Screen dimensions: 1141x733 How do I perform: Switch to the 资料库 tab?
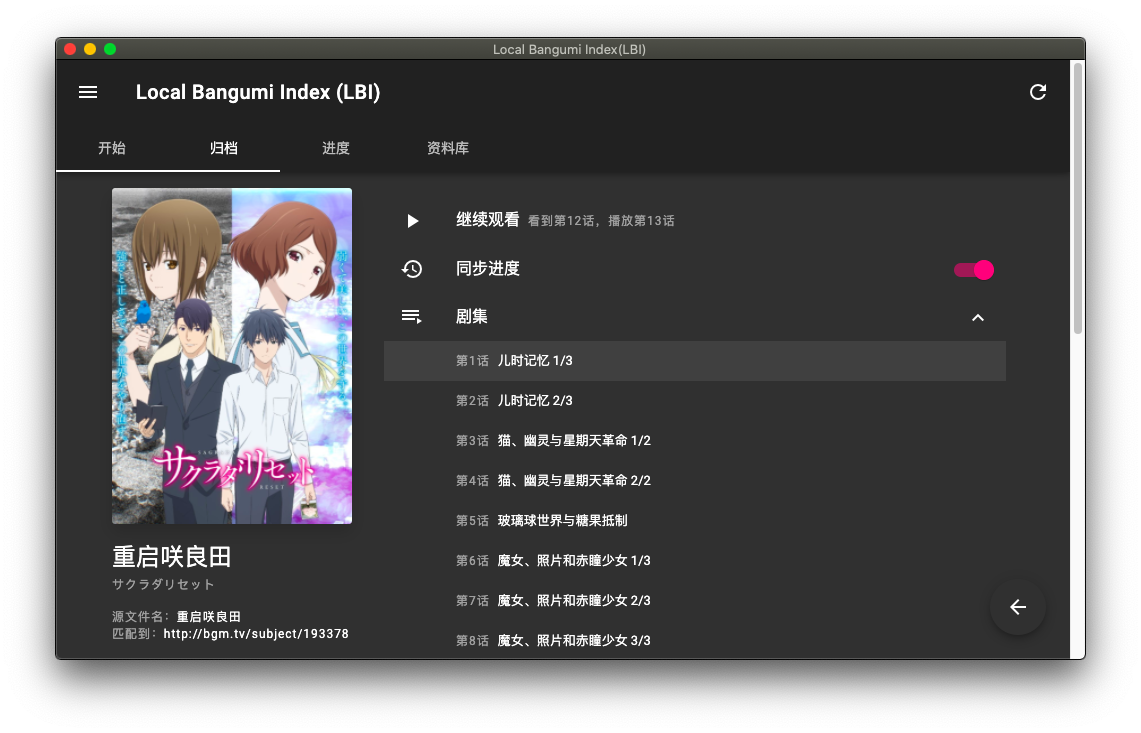tap(448, 148)
